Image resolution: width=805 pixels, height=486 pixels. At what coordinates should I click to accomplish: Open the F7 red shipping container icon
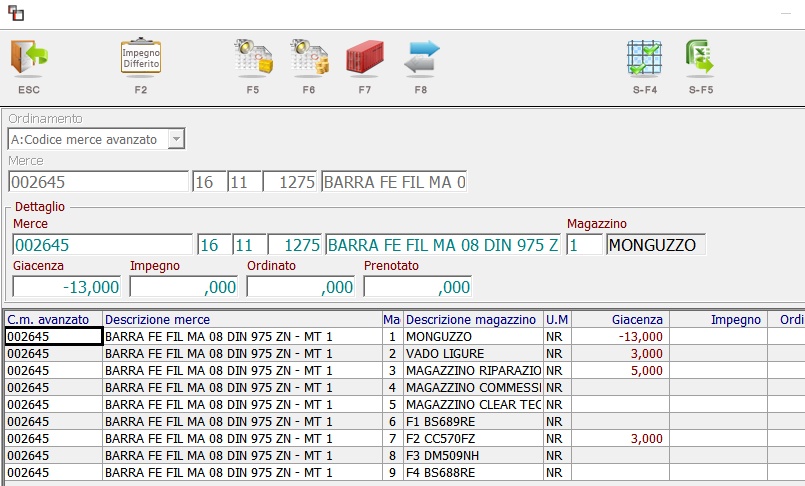coord(365,57)
